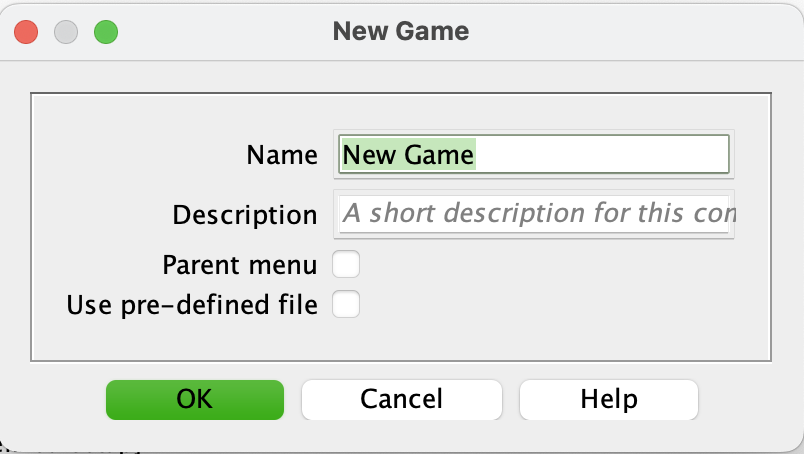Screen dimensions: 804x454
Task: Click the highlighted 'New Game' text in Name
Action: tap(408, 154)
